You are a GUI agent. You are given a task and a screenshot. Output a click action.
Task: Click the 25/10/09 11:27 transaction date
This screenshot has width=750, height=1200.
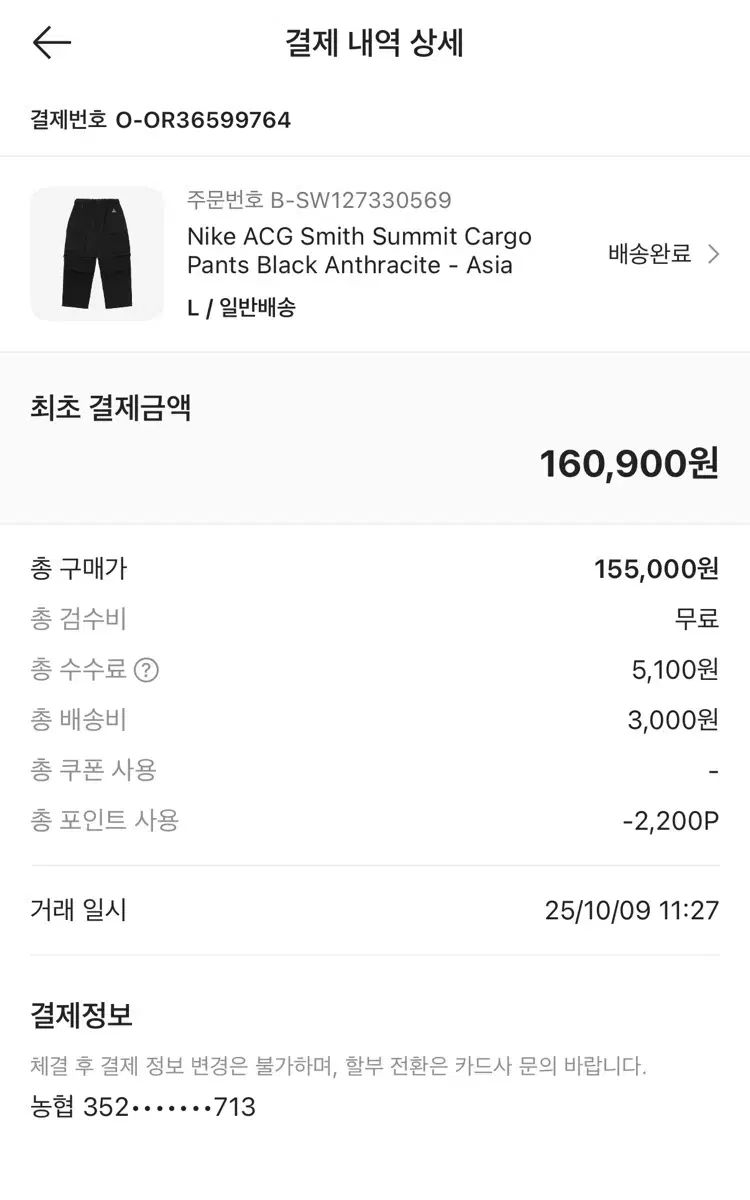pyautogui.click(x=632, y=910)
